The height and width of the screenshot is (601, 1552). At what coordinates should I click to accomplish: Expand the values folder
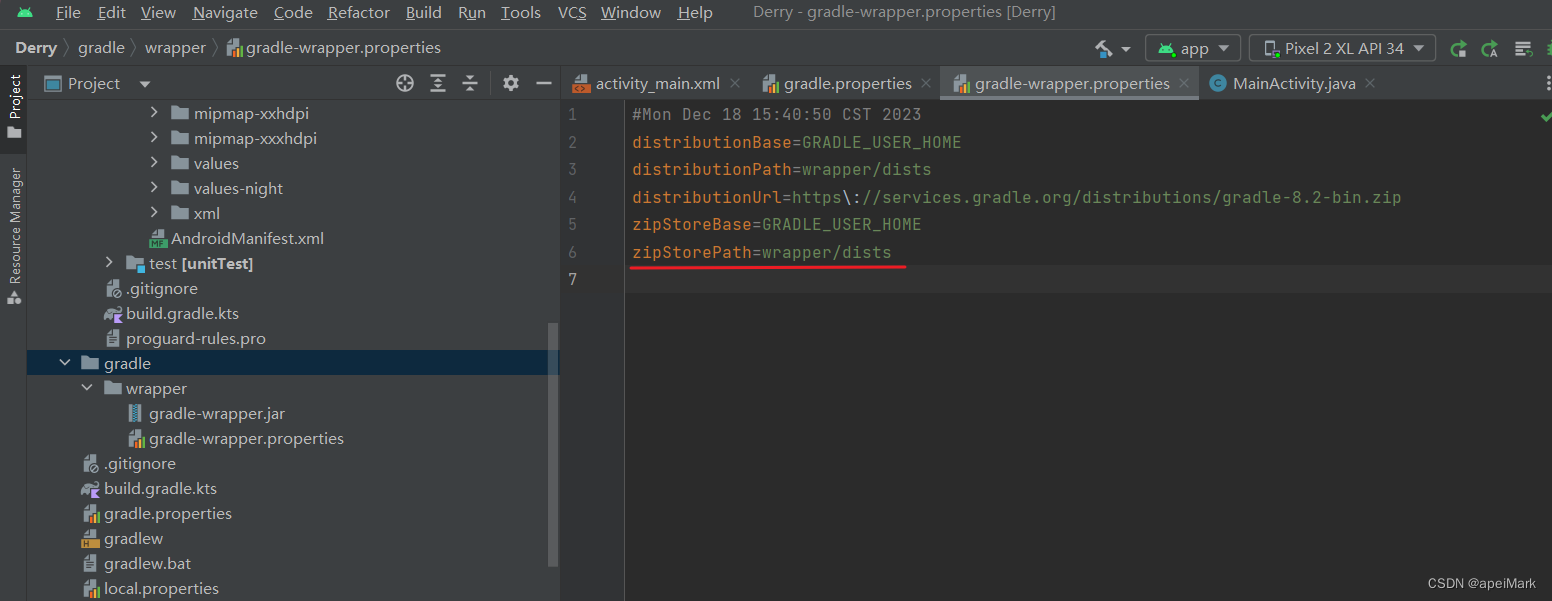pos(154,163)
